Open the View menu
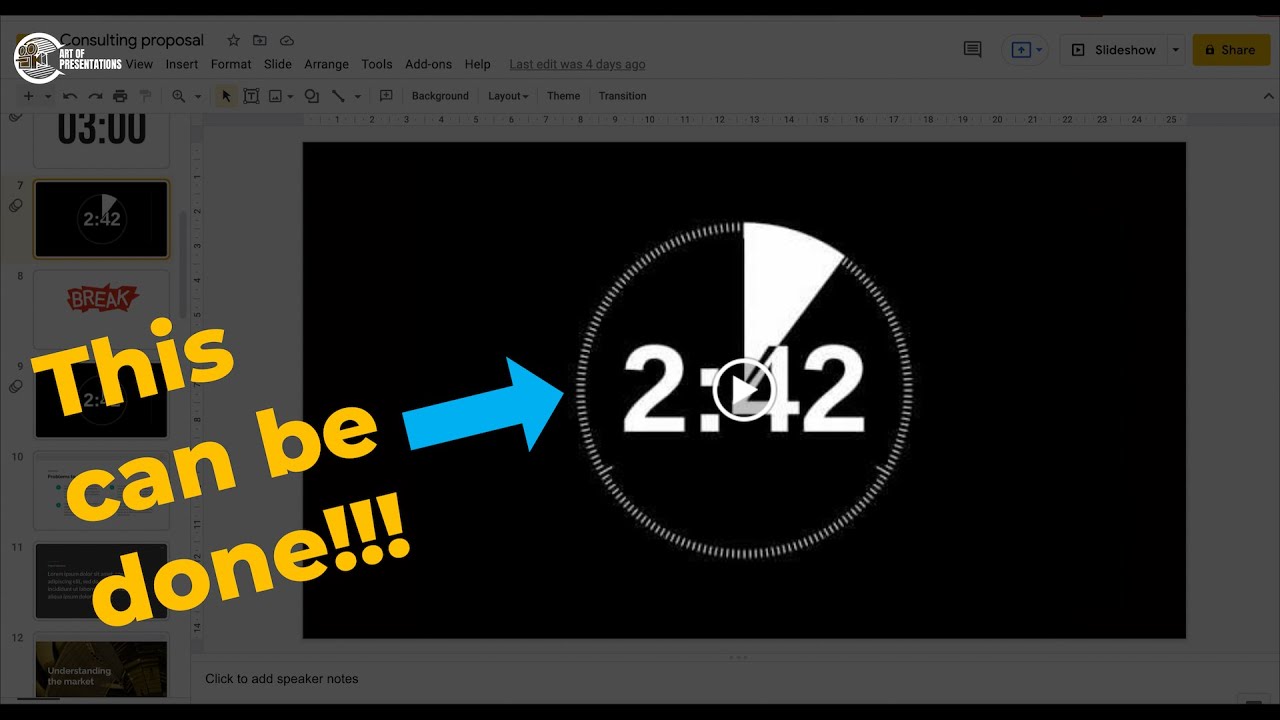The height and width of the screenshot is (720, 1280). pyautogui.click(x=139, y=64)
